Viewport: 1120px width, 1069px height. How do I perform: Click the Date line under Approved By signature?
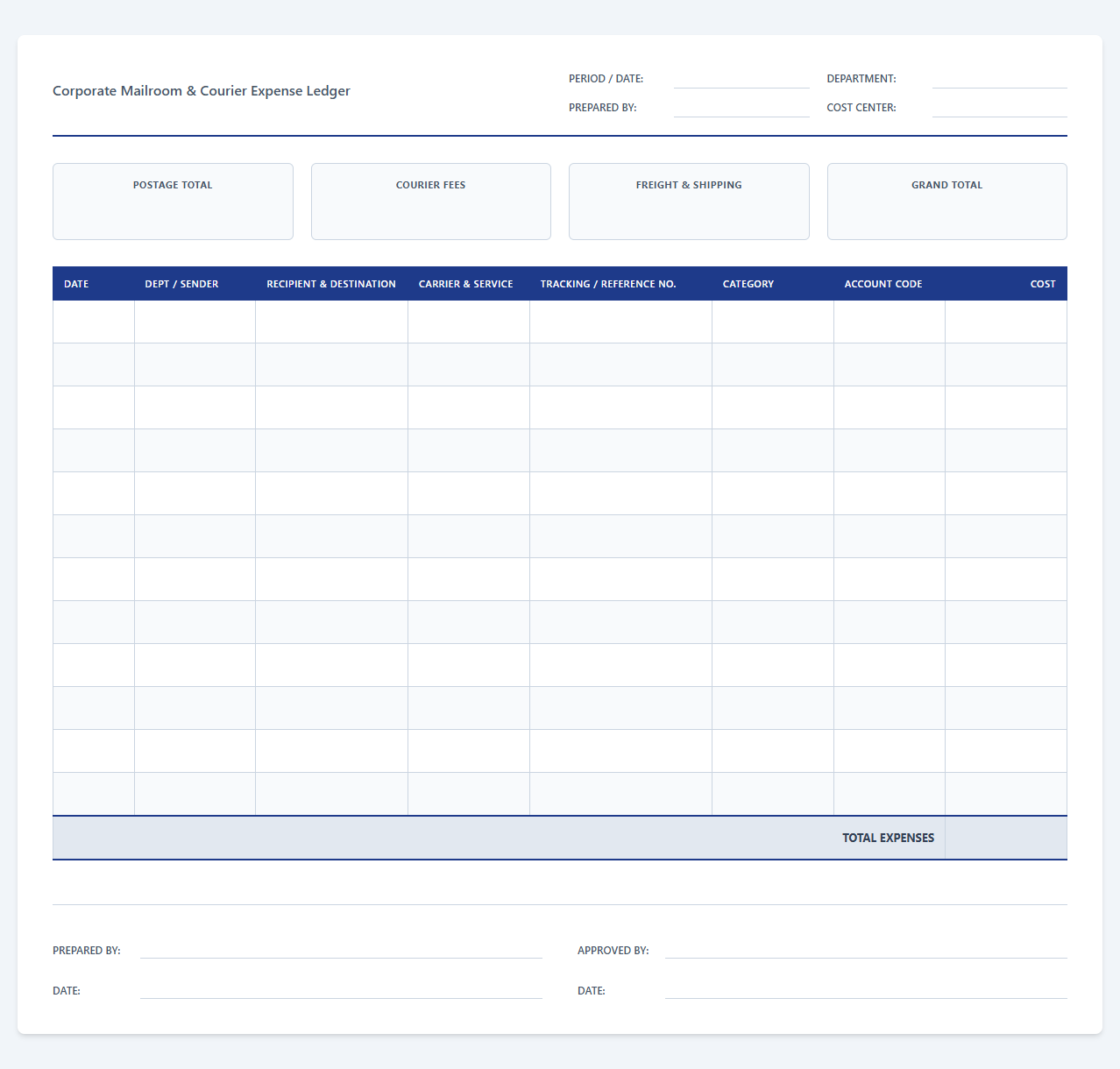click(866, 990)
